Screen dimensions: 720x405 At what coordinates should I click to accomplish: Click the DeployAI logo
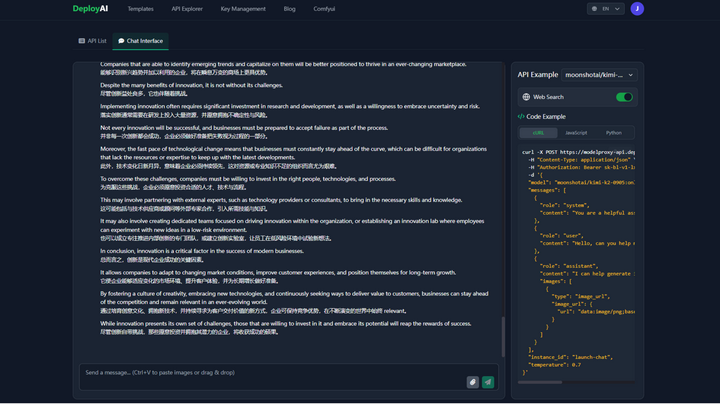[90, 9]
